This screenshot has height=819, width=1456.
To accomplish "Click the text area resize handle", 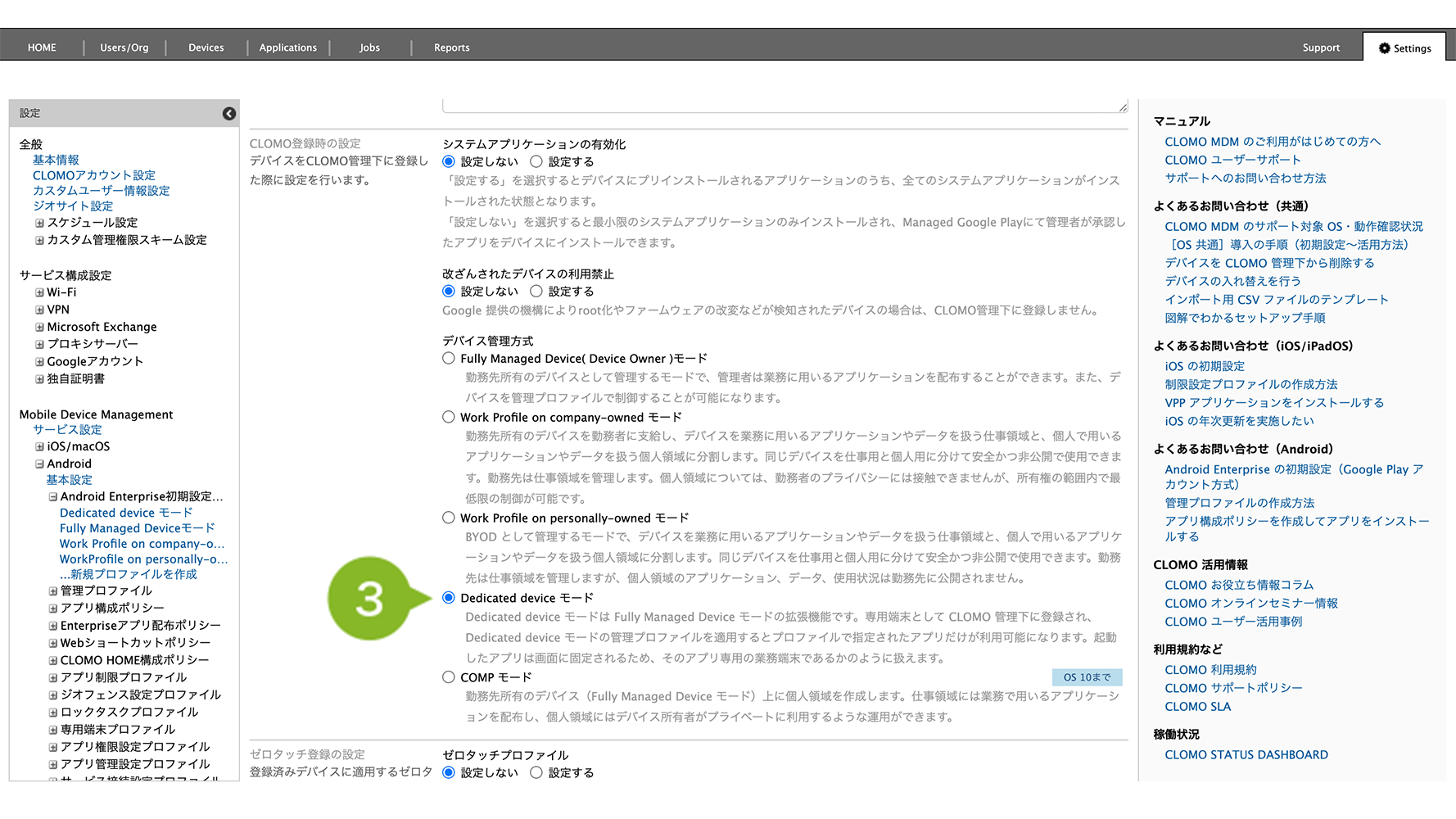I will pos(1123,107).
